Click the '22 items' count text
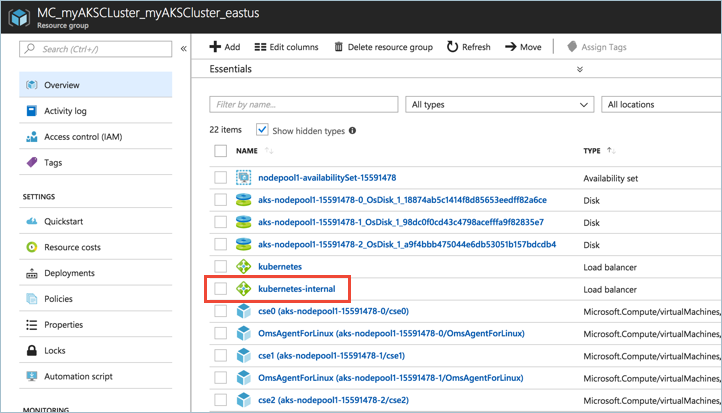The height and width of the screenshot is (413, 722). click(x=225, y=130)
